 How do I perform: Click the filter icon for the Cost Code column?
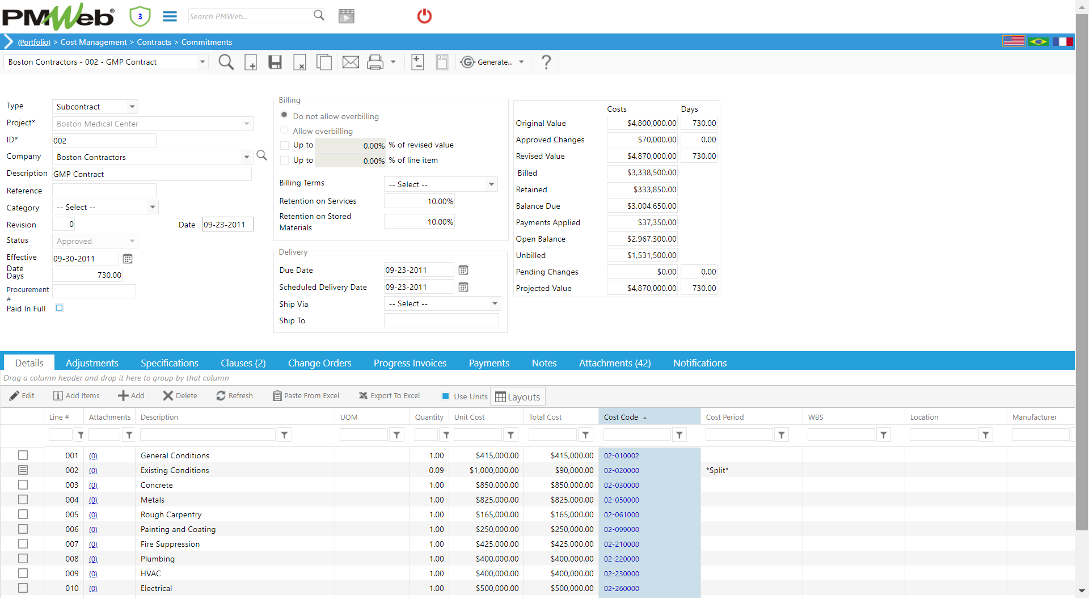point(679,435)
